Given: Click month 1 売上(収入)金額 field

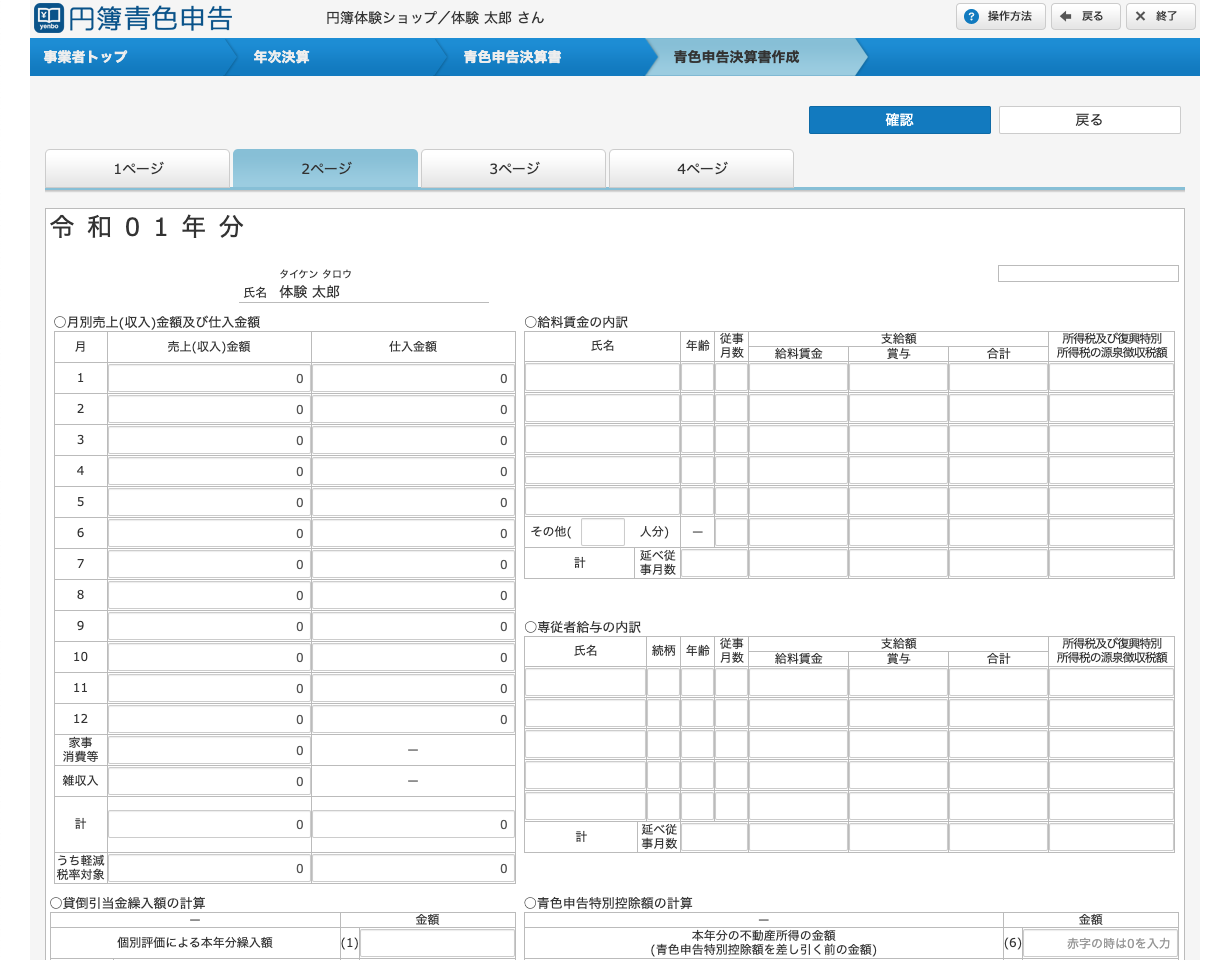Looking at the screenshot, I should pos(209,379).
